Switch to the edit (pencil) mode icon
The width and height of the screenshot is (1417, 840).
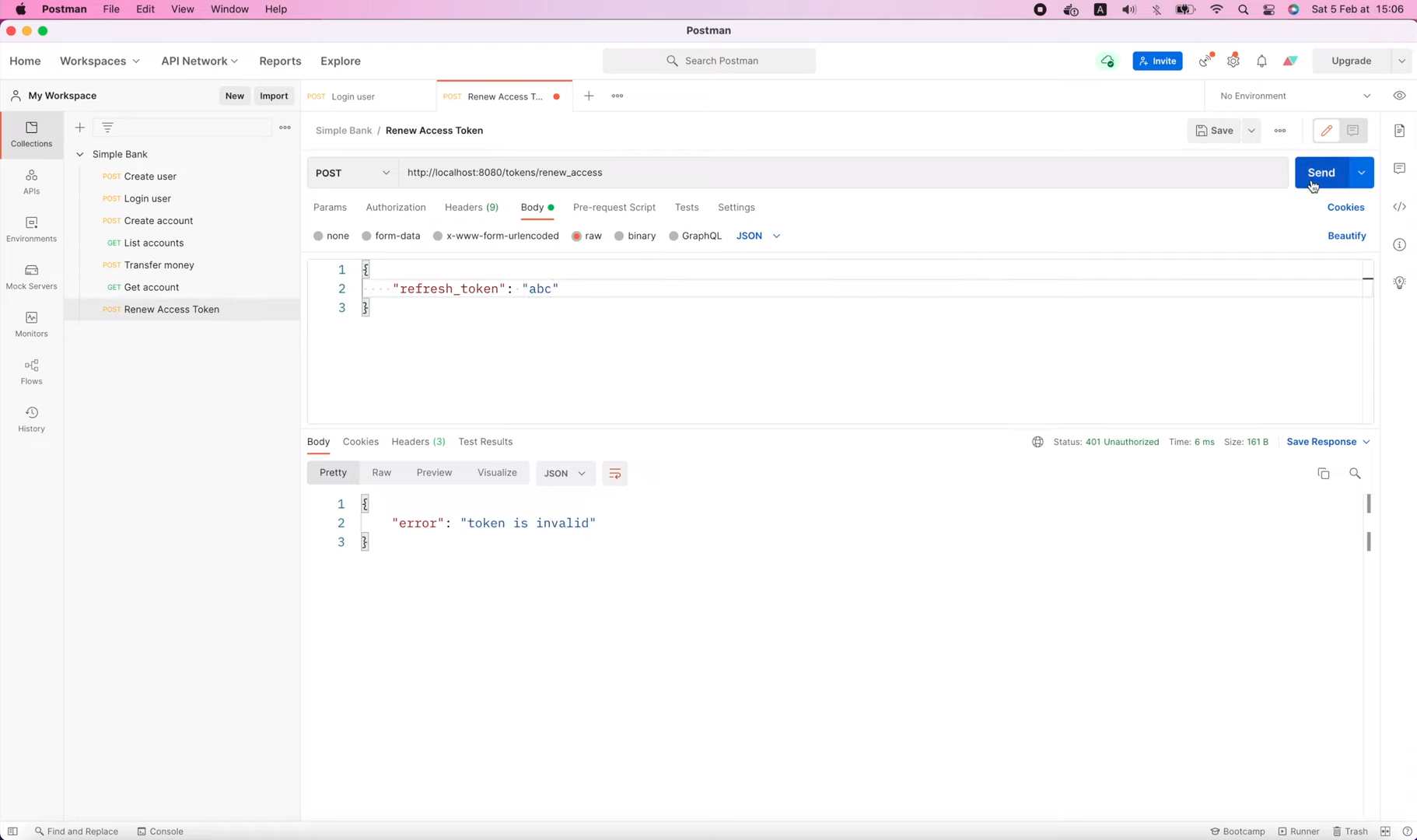pyautogui.click(x=1326, y=131)
